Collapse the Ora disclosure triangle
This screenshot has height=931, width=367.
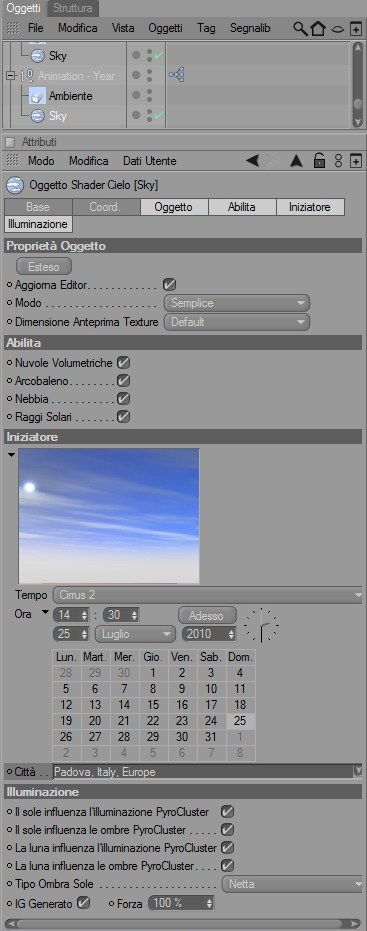[45, 613]
